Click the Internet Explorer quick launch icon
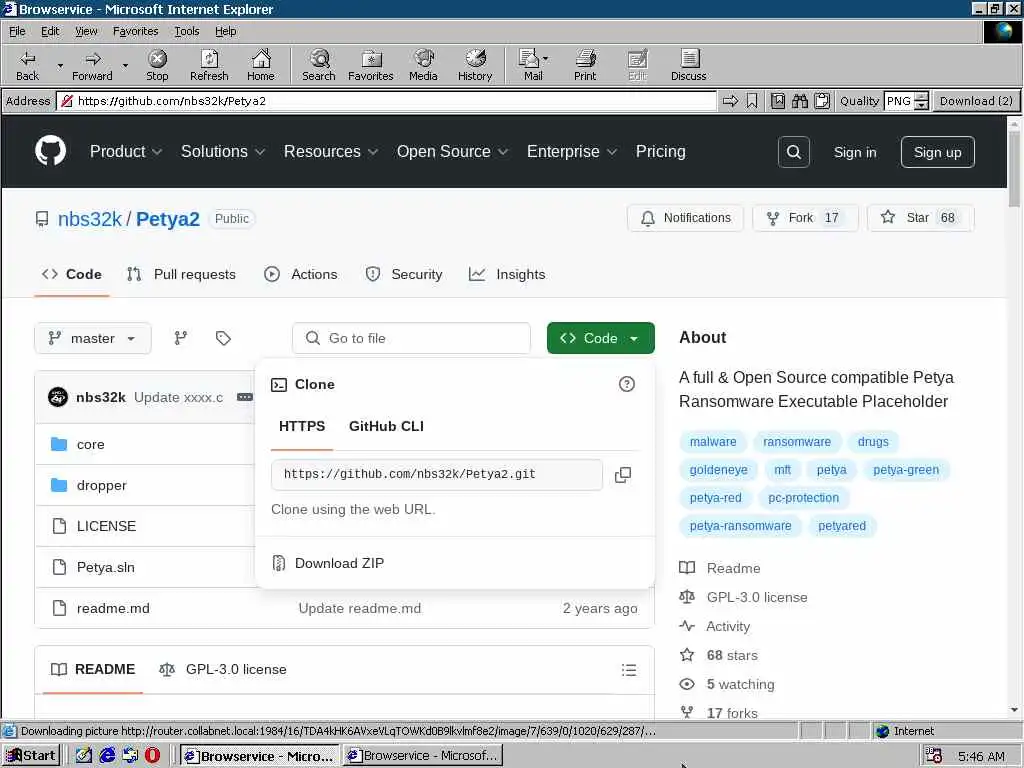 (x=107, y=756)
